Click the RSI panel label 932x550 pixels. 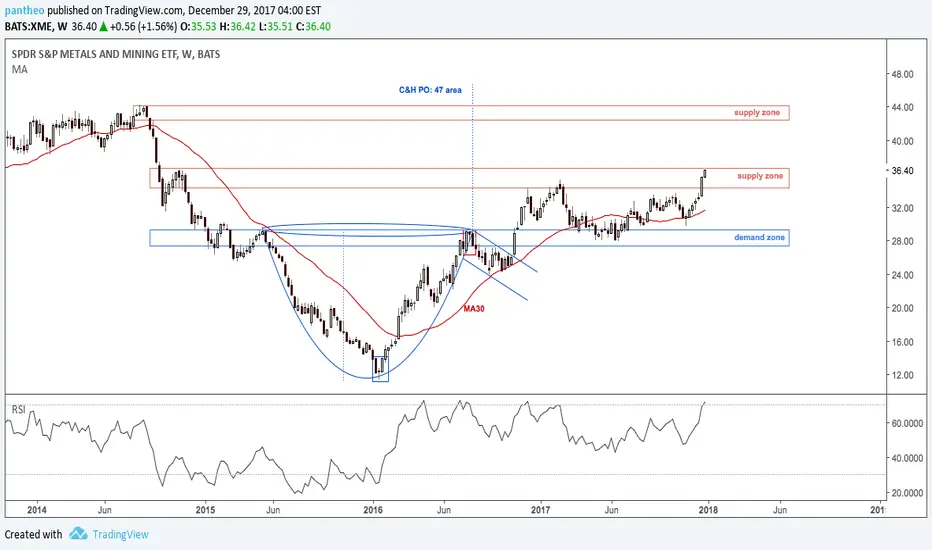point(18,410)
